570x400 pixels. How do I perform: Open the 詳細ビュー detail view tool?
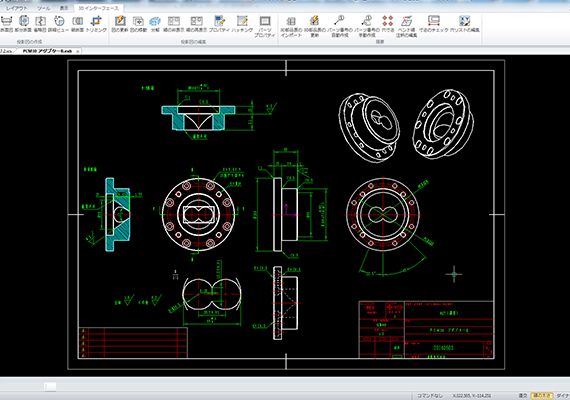59,24
